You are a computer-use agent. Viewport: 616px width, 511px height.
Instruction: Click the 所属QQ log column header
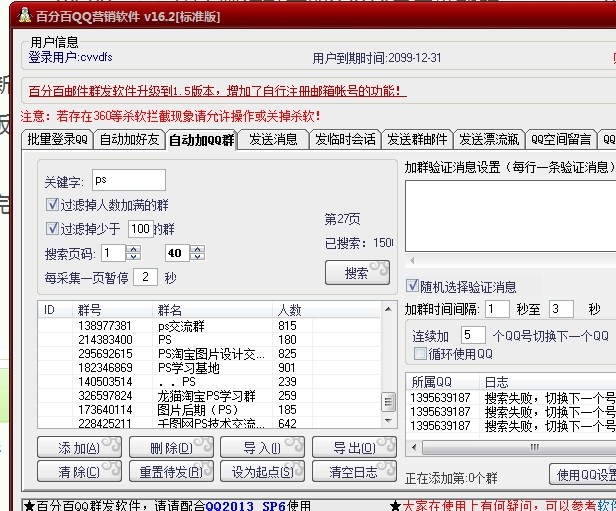click(442, 382)
